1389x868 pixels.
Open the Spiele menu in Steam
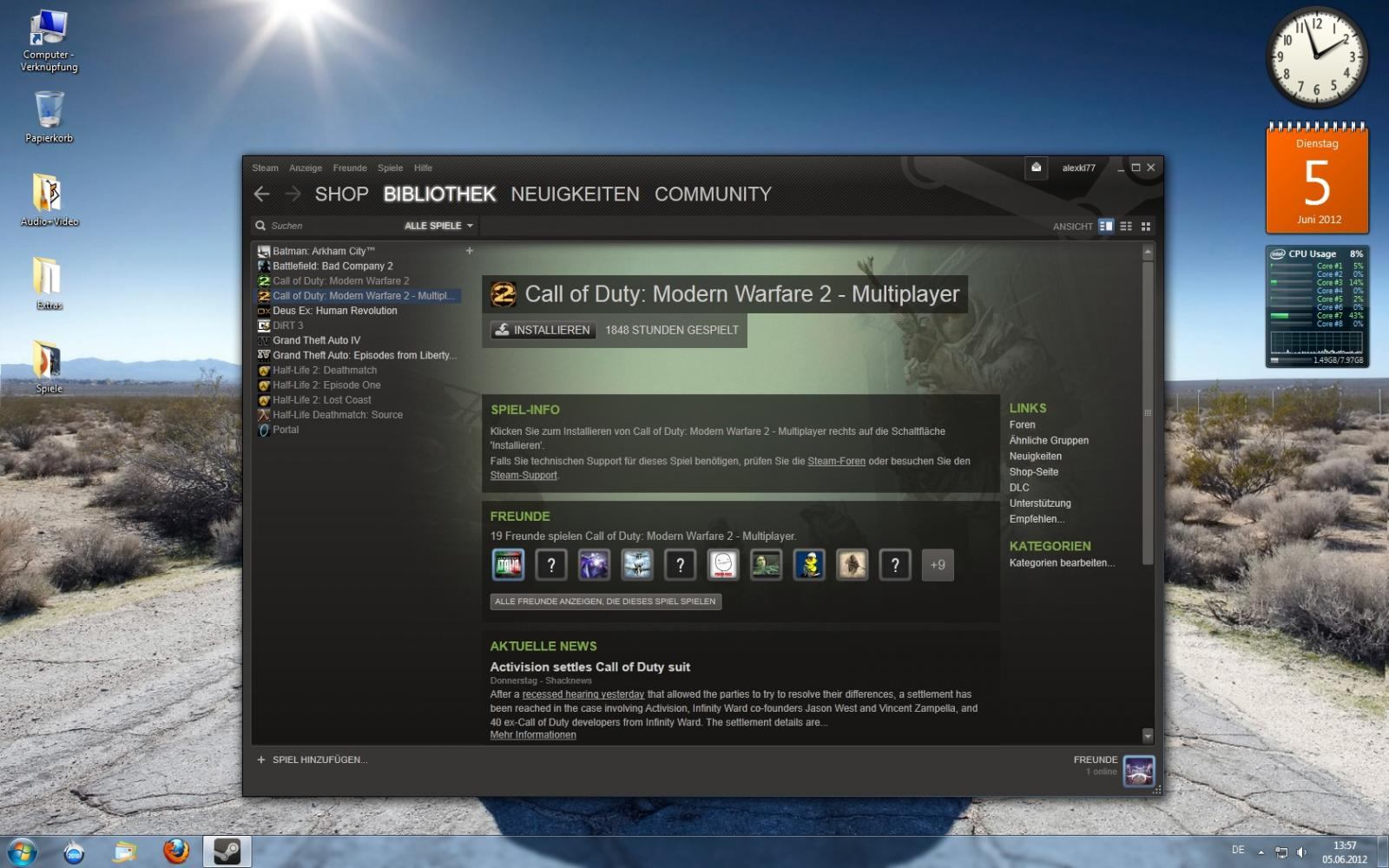coord(390,168)
